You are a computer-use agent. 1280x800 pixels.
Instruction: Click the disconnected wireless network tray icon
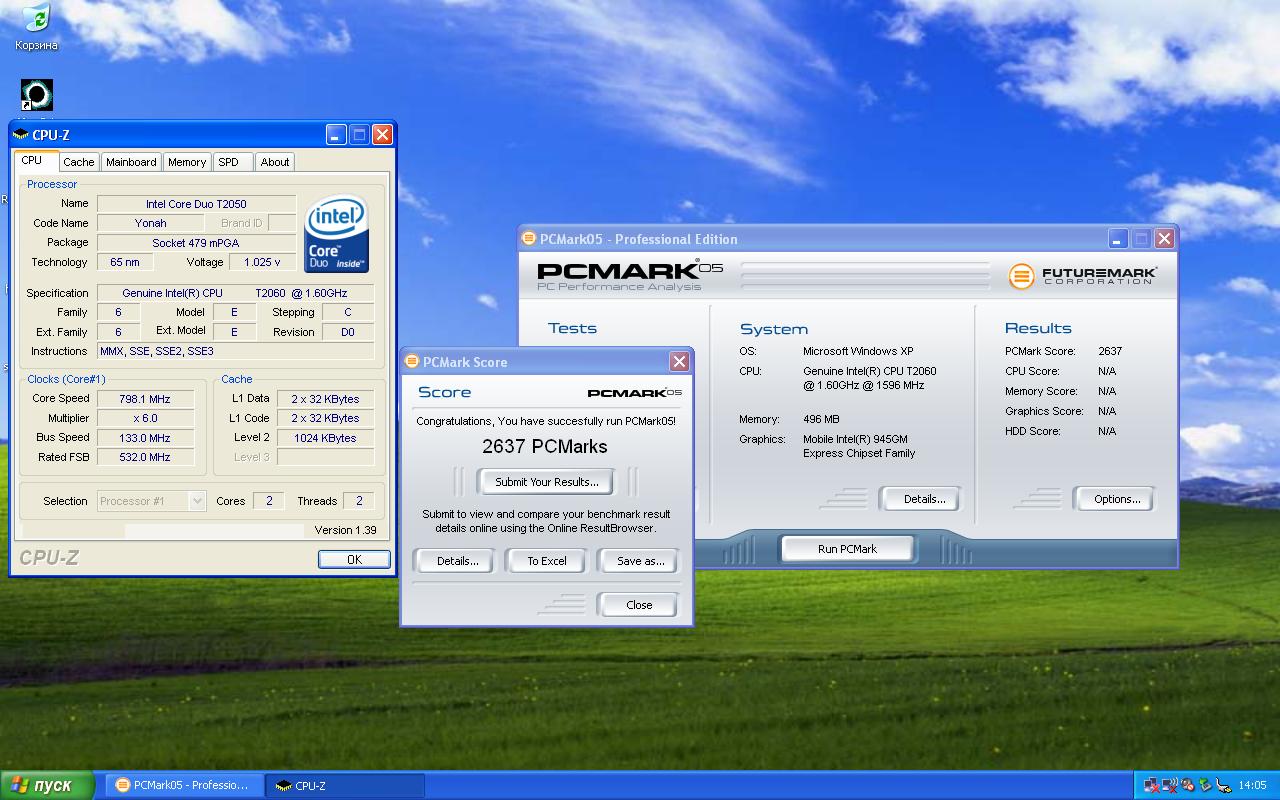pyautogui.click(x=1170, y=785)
